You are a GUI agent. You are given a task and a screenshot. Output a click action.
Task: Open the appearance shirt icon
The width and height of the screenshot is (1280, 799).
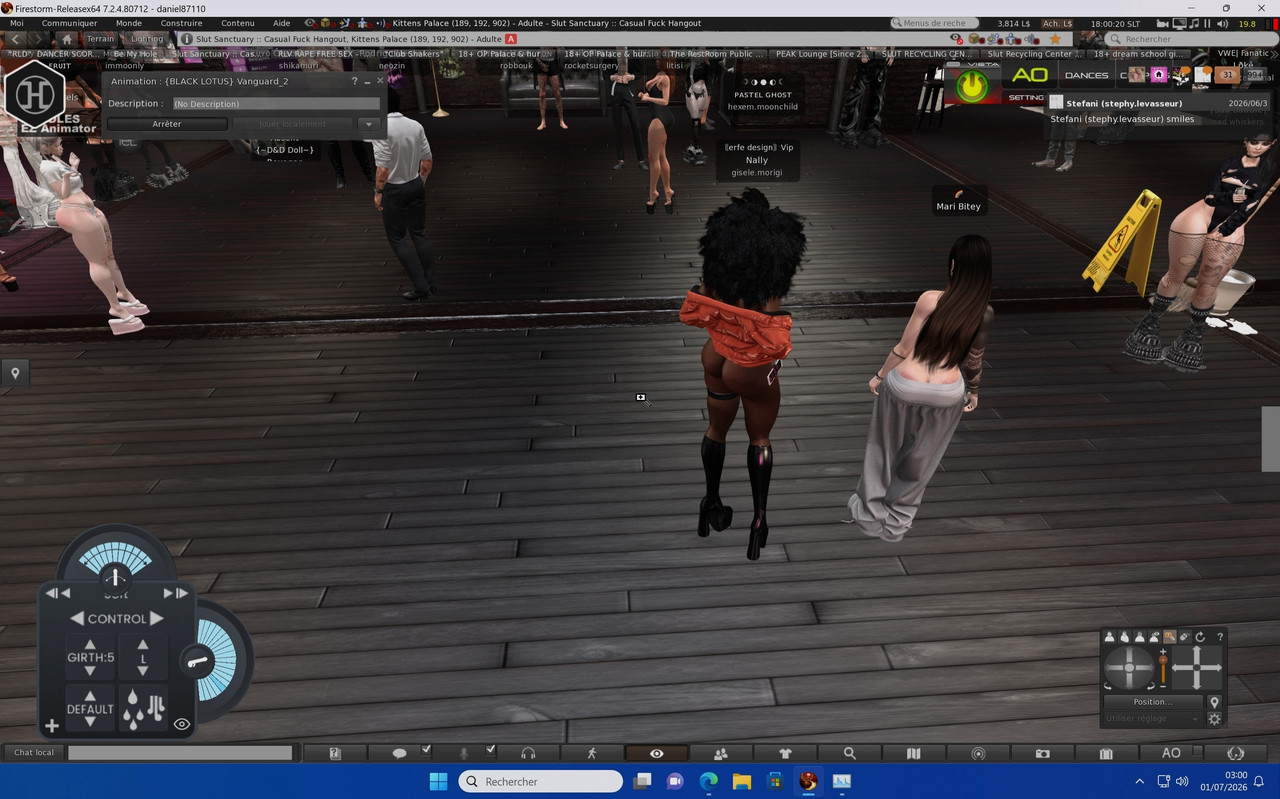785,753
